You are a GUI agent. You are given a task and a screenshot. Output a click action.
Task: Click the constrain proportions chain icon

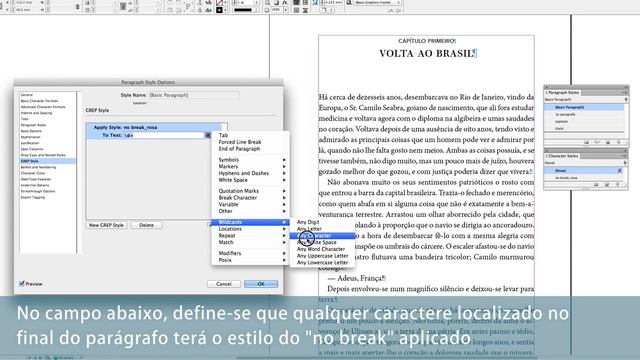coord(77,6)
